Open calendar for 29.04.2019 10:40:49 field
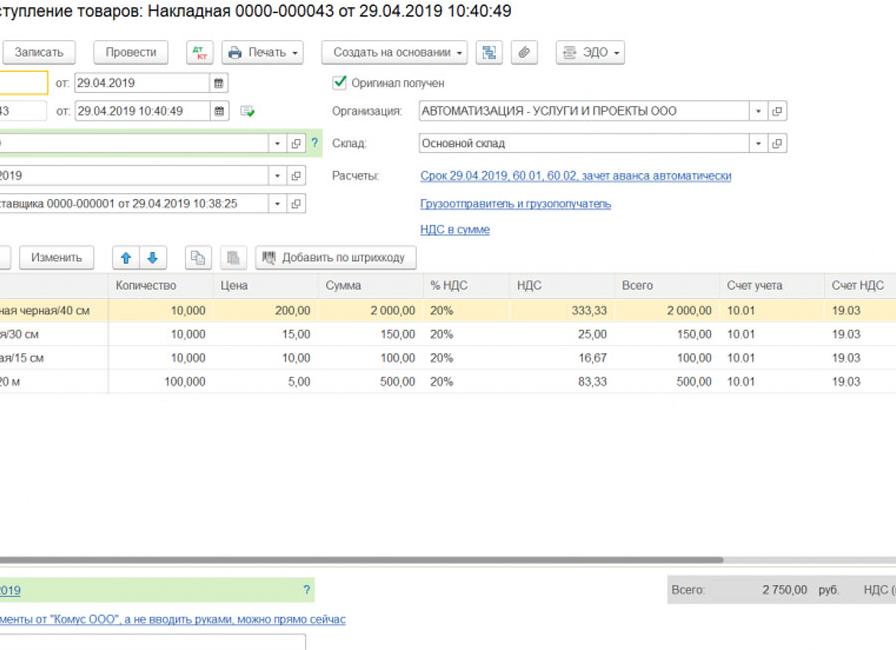The width and height of the screenshot is (896, 650). [219, 111]
